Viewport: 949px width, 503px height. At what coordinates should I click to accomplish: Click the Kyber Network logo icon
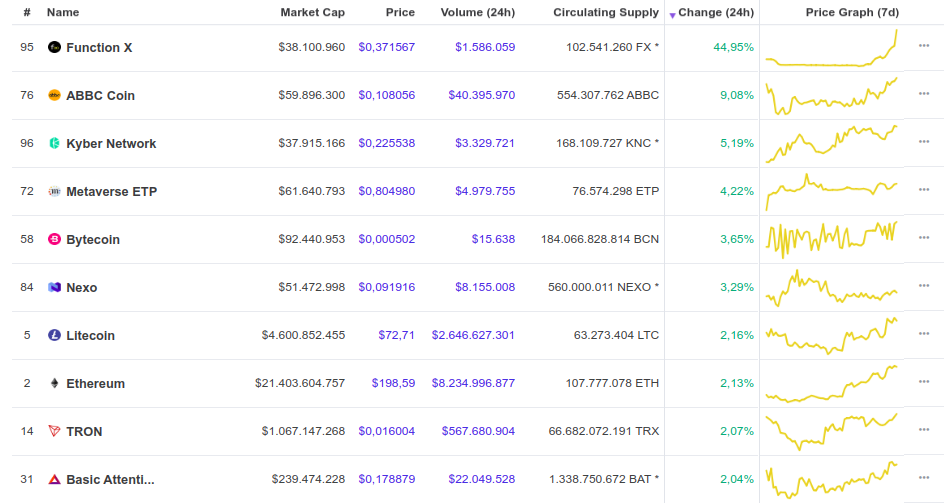click(54, 143)
